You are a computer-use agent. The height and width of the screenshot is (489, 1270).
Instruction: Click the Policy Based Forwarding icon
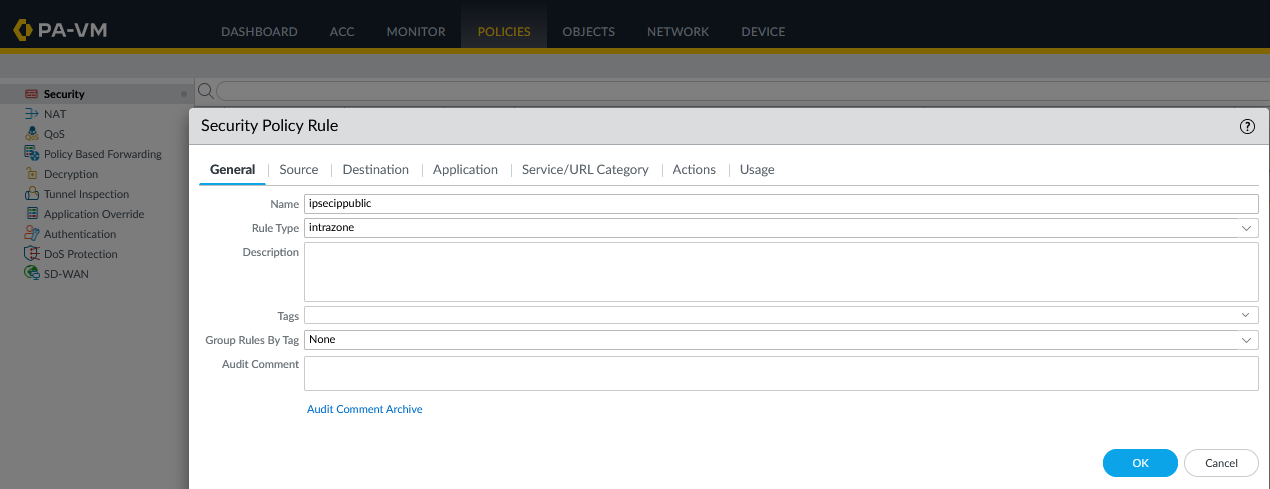31,154
